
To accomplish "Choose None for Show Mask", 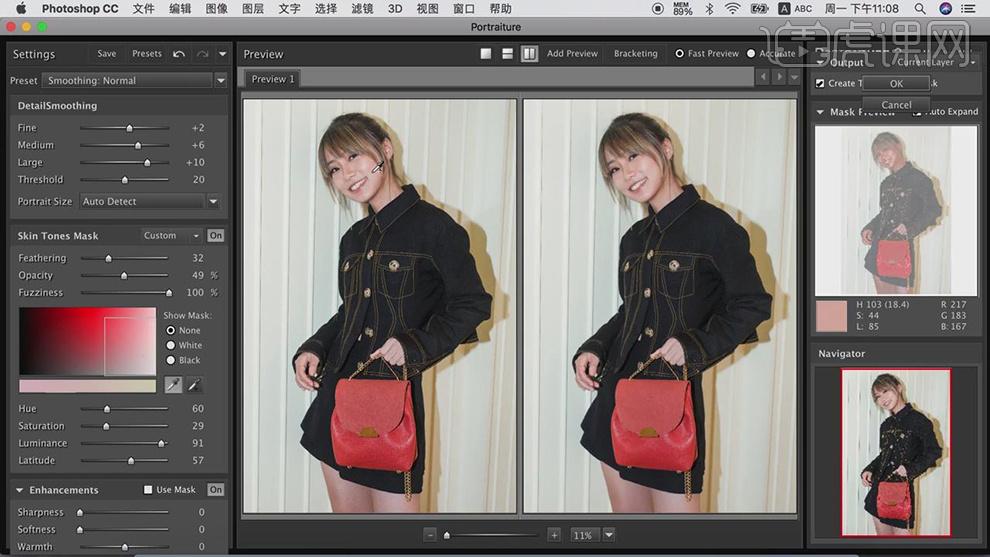I will pyautogui.click(x=170, y=330).
